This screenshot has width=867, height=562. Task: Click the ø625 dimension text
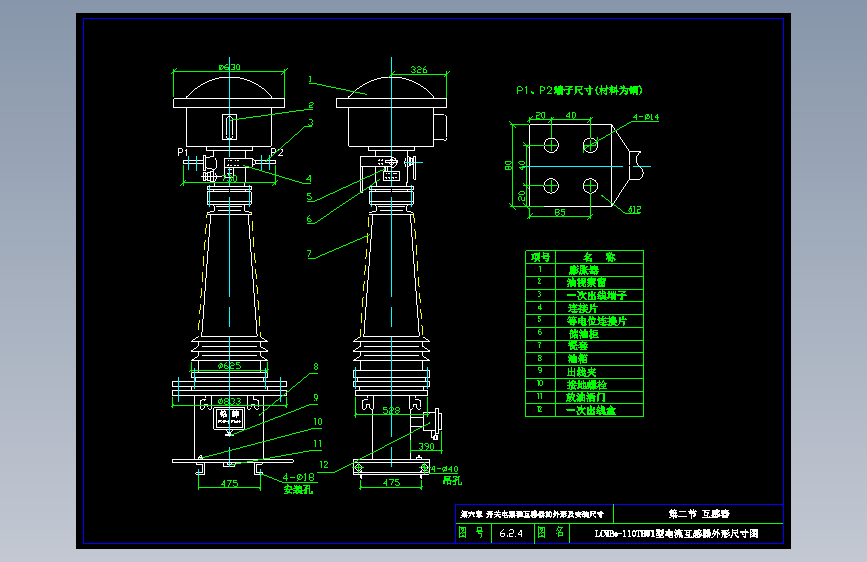[x=229, y=366]
